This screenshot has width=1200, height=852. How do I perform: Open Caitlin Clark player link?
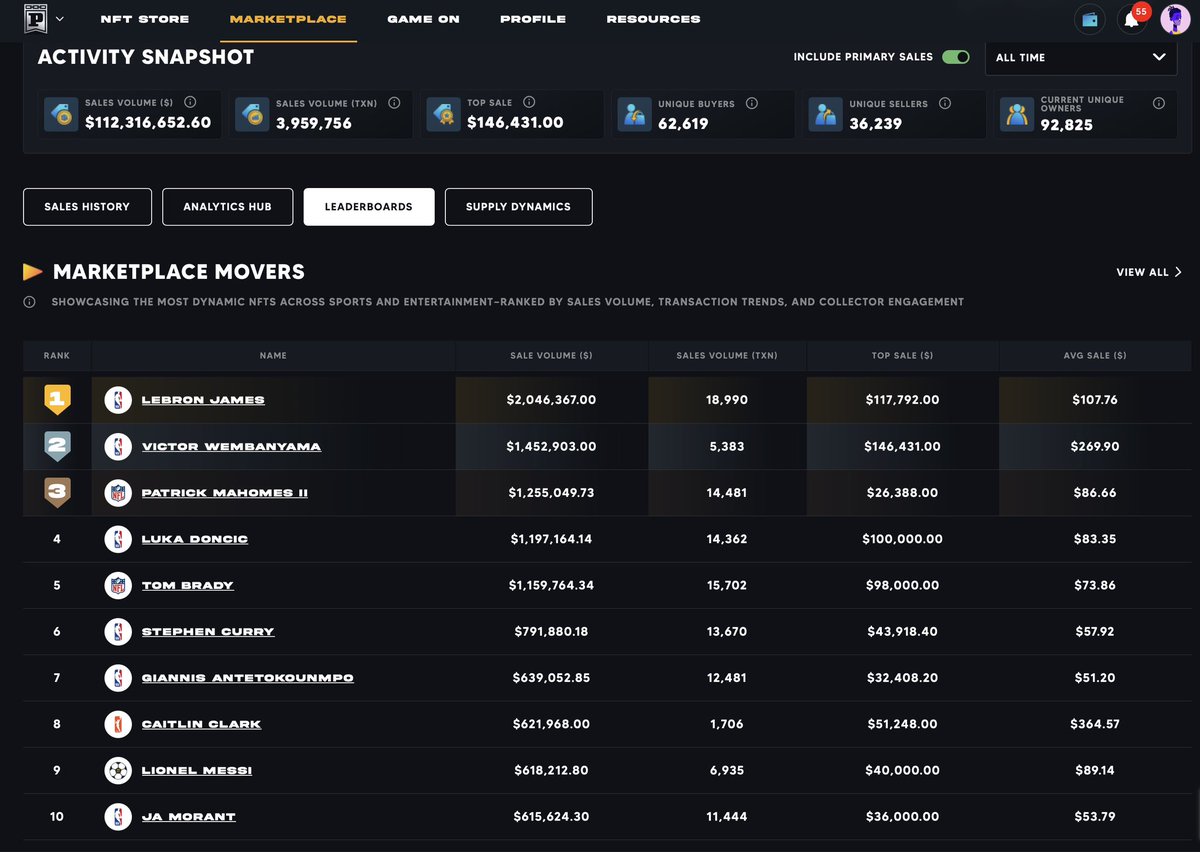click(201, 724)
